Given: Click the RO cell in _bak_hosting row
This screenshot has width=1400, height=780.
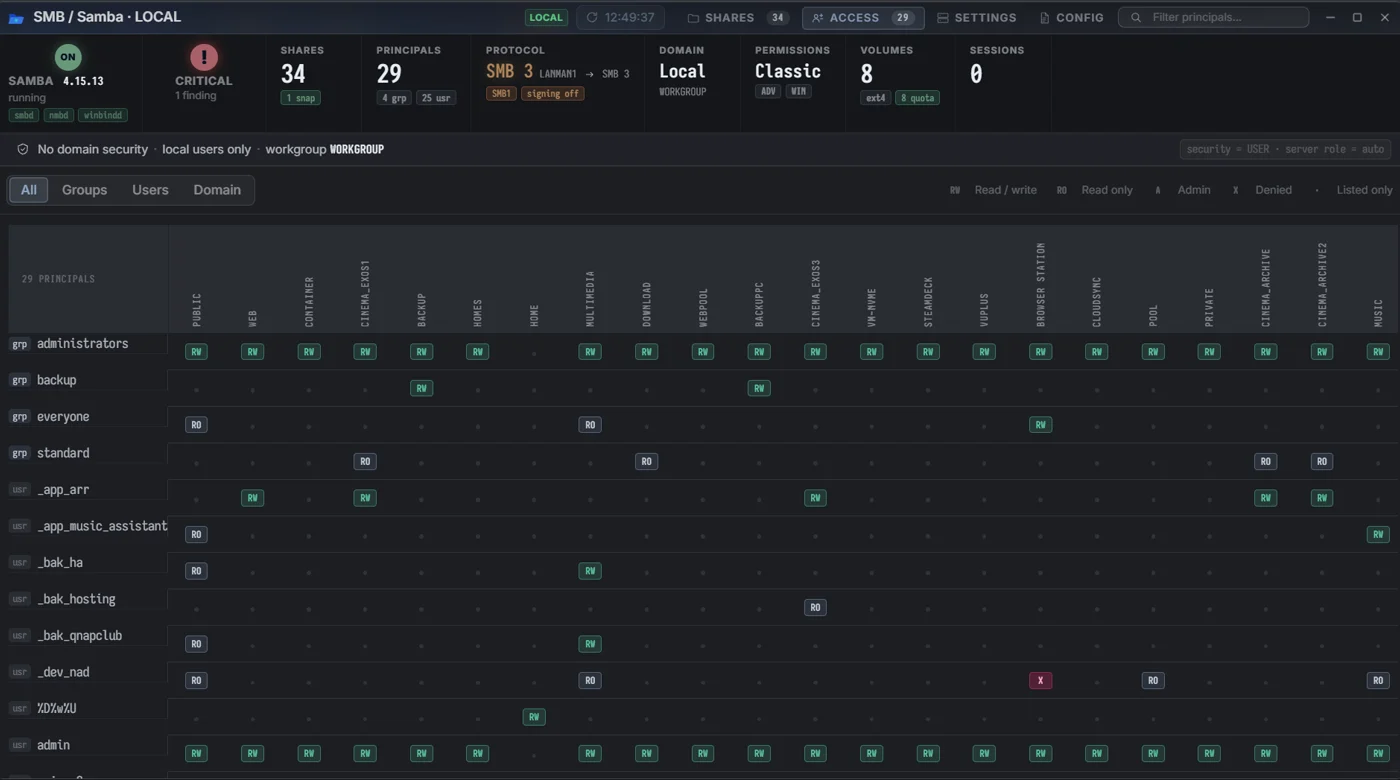Looking at the screenshot, I should point(815,607).
